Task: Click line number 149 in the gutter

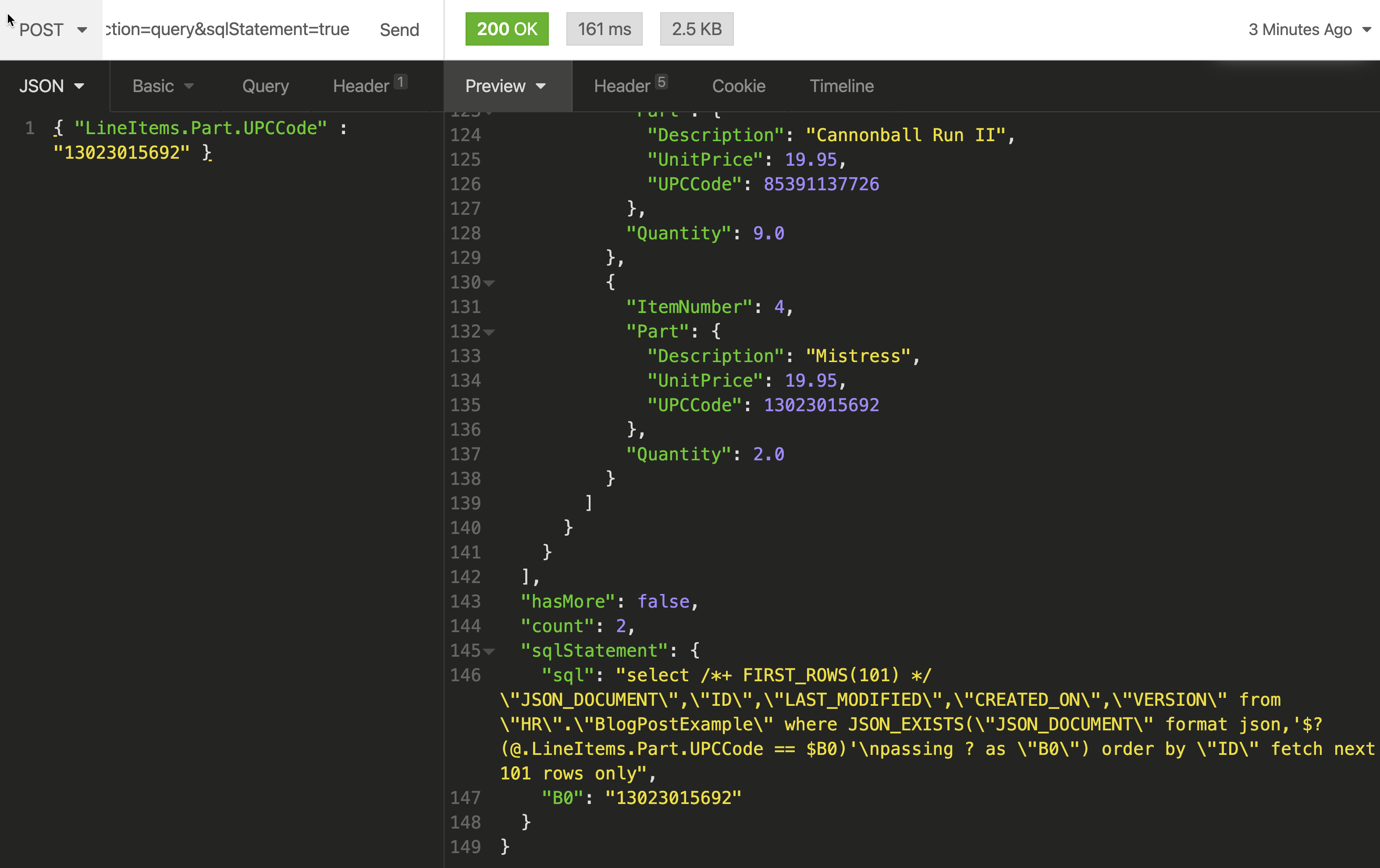Action: [465, 848]
